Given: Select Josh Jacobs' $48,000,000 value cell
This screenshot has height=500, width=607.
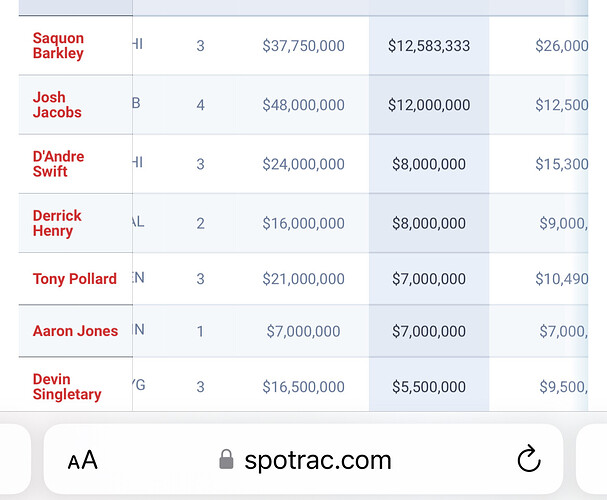Looking at the screenshot, I should coord(303,105).
